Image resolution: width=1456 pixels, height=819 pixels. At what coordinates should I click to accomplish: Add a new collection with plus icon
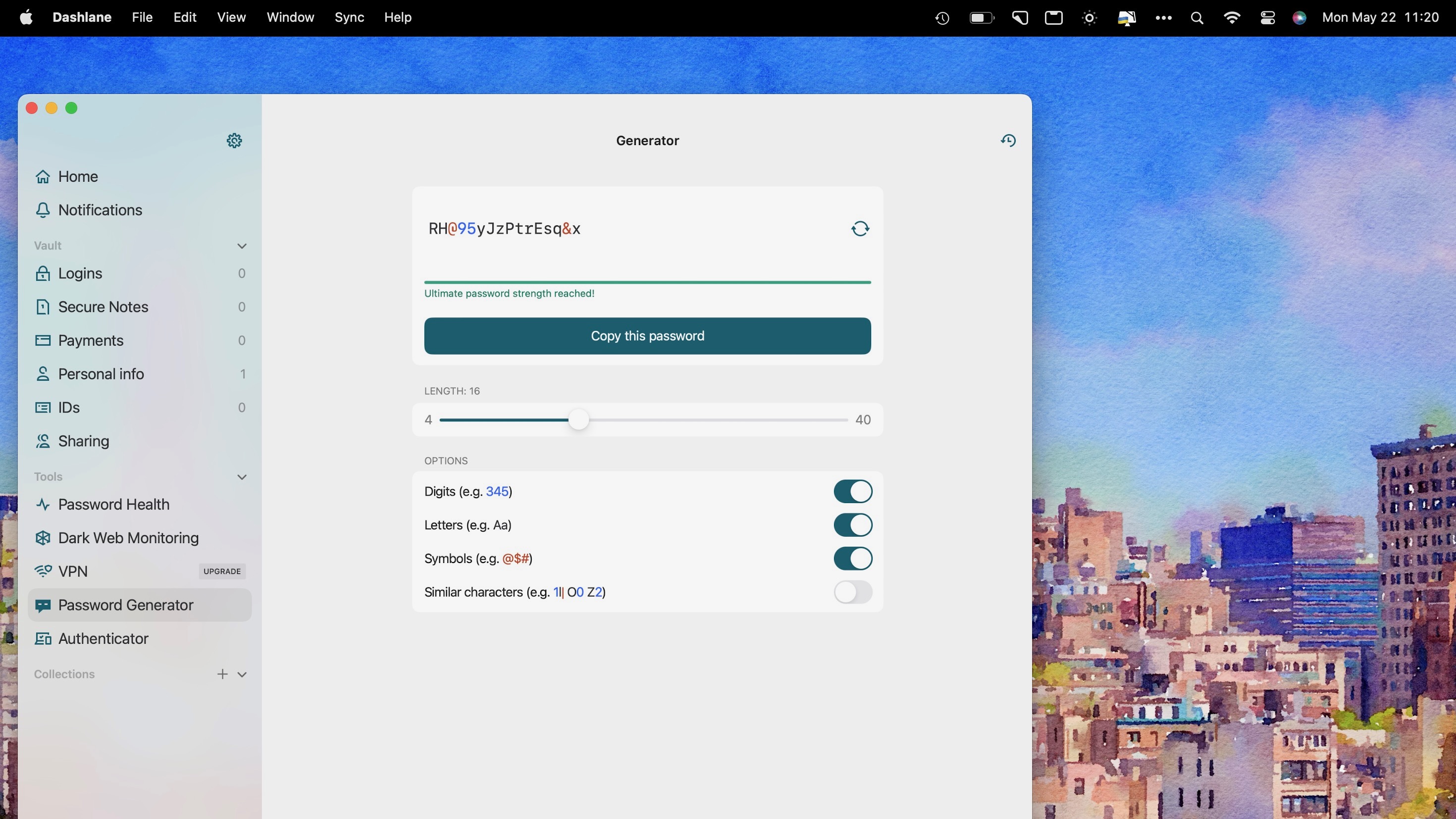tap(222, 674)
